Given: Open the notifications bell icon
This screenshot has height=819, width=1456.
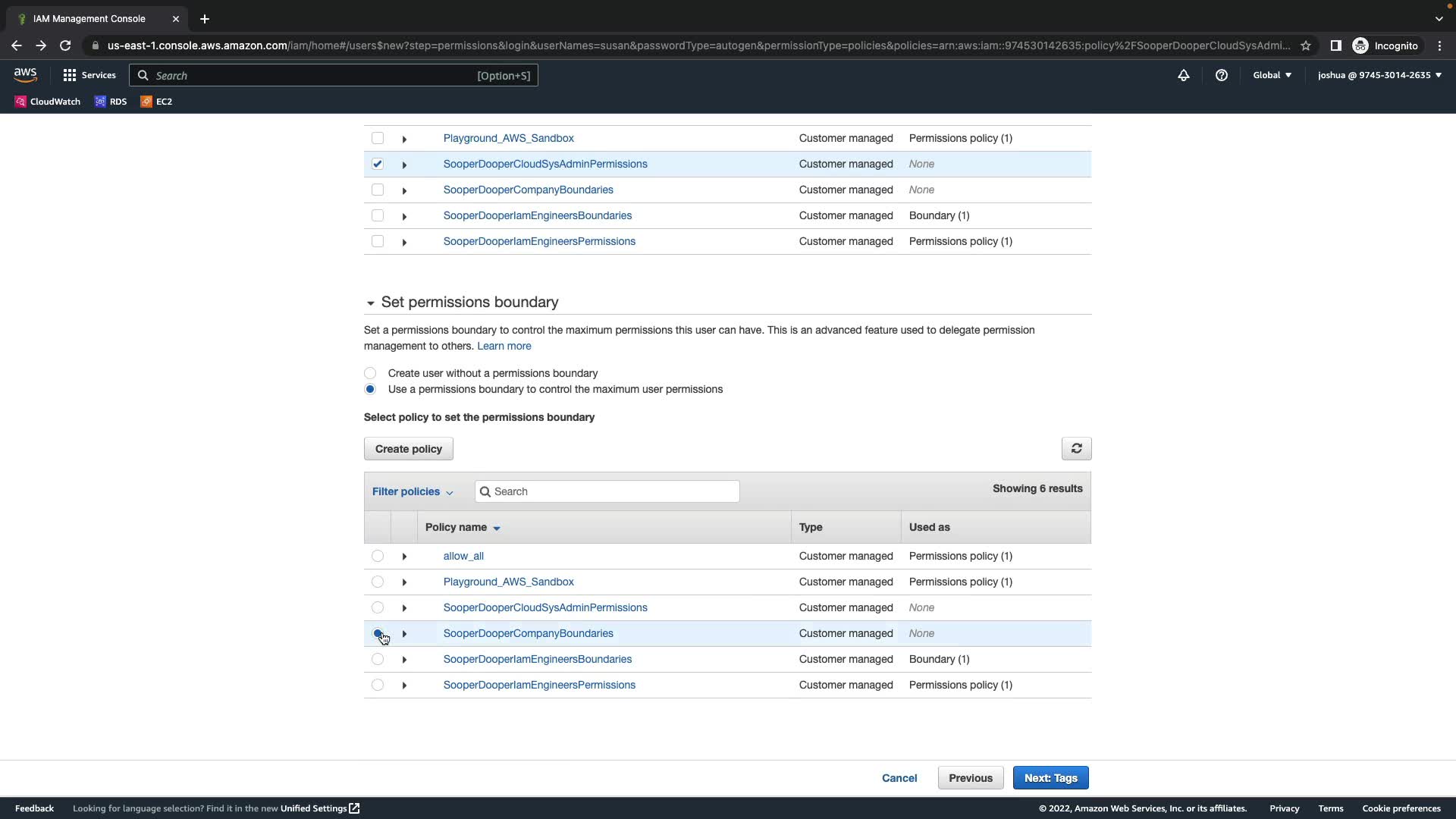Looking at the screenshot, I should click(1183, 75).
